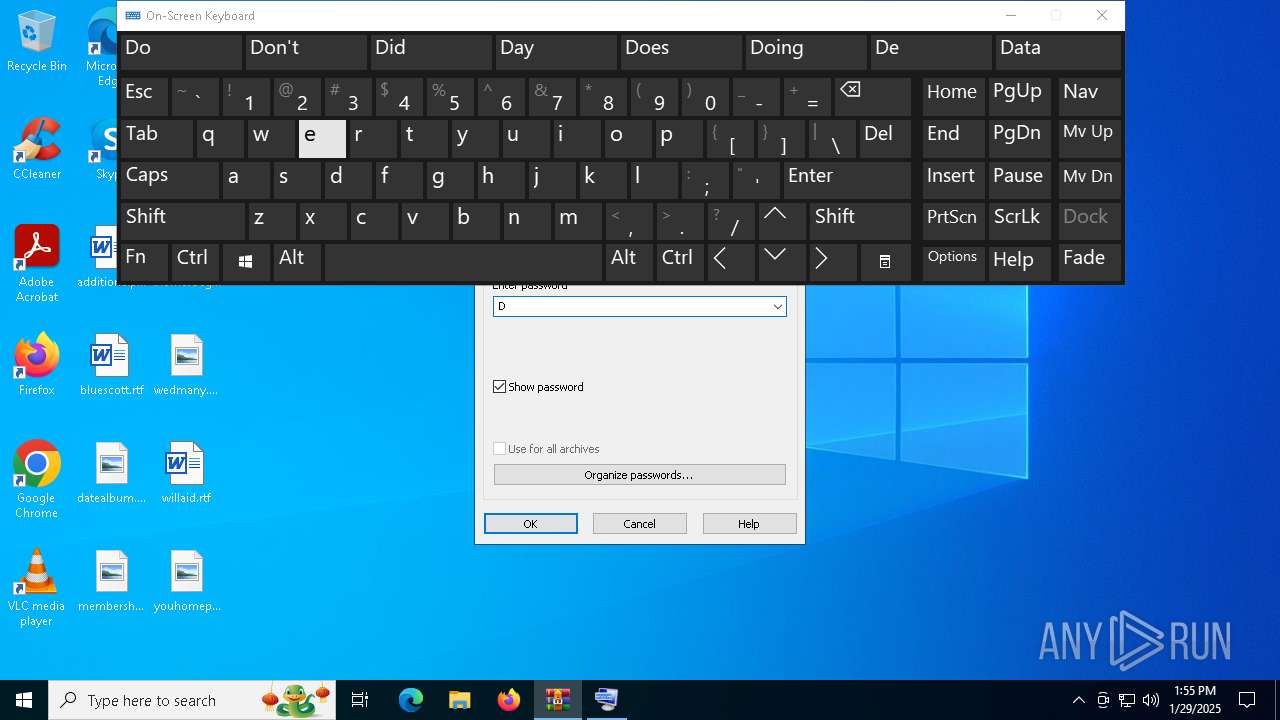Viewport: 1280px width, 720px height.
Task: Select the datealbum image file on the desktop
Action: coord(111,473)
